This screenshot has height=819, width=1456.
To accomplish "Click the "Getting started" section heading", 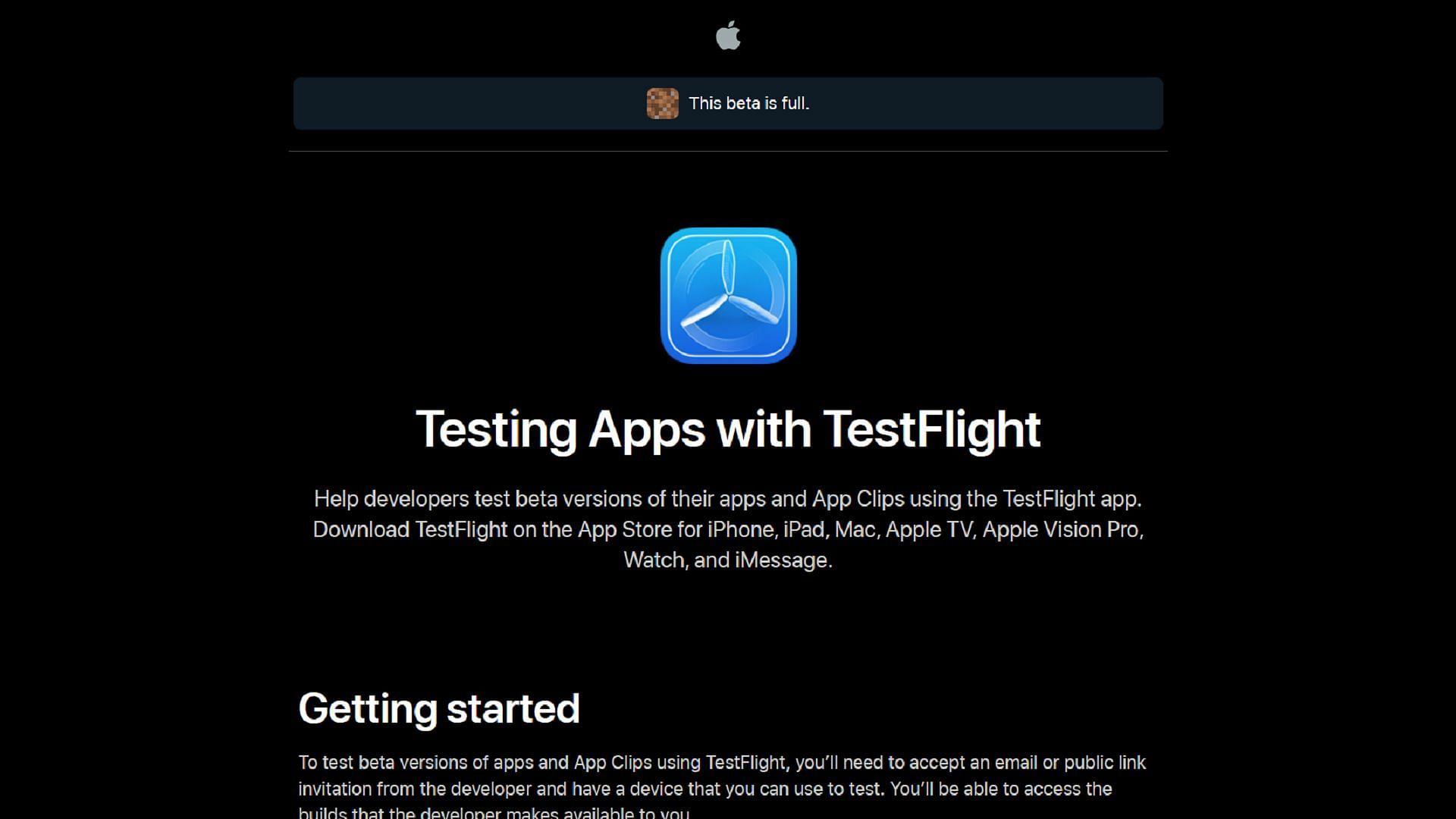I will pyautogui.click(x=439, y=708).
